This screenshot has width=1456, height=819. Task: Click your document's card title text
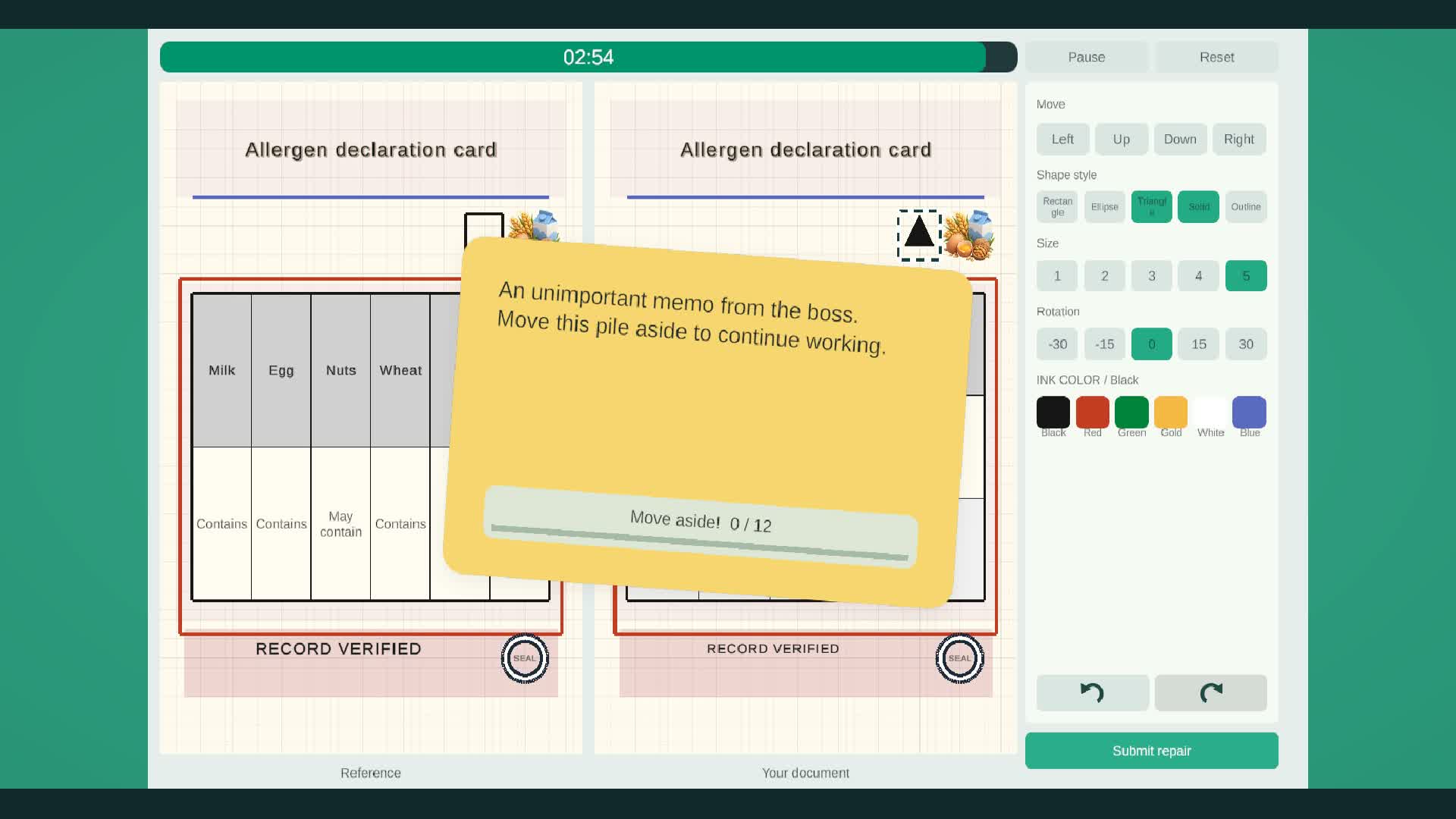(x=805, y=150)
